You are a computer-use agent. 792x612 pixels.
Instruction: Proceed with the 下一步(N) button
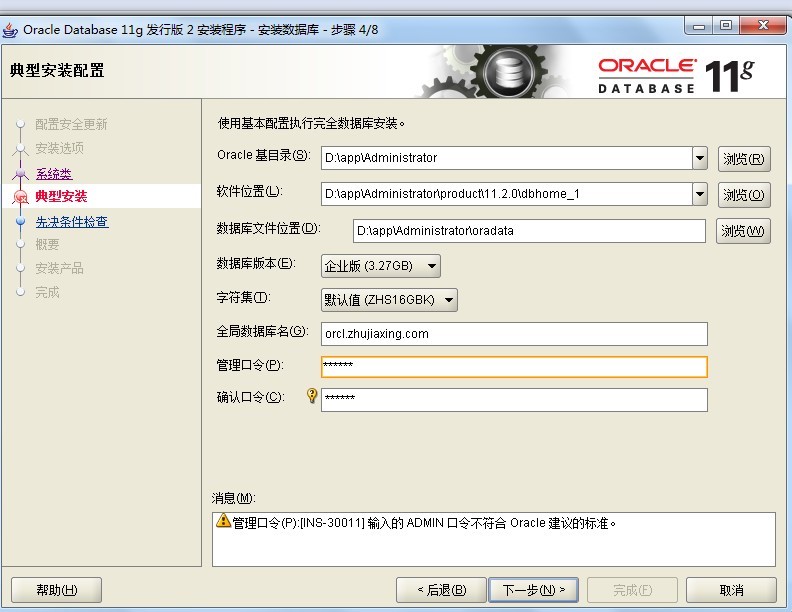[x=534, y=590]
